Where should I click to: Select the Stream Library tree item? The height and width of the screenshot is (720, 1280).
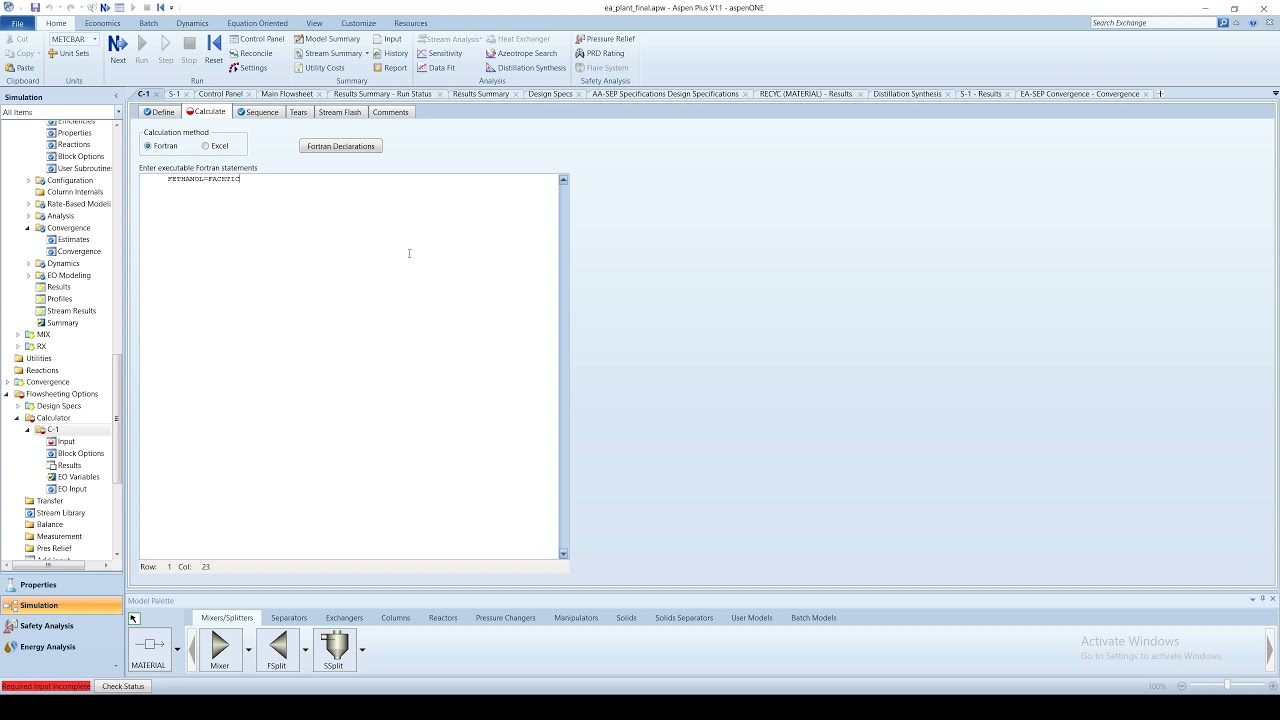click(x=55, y=513)
